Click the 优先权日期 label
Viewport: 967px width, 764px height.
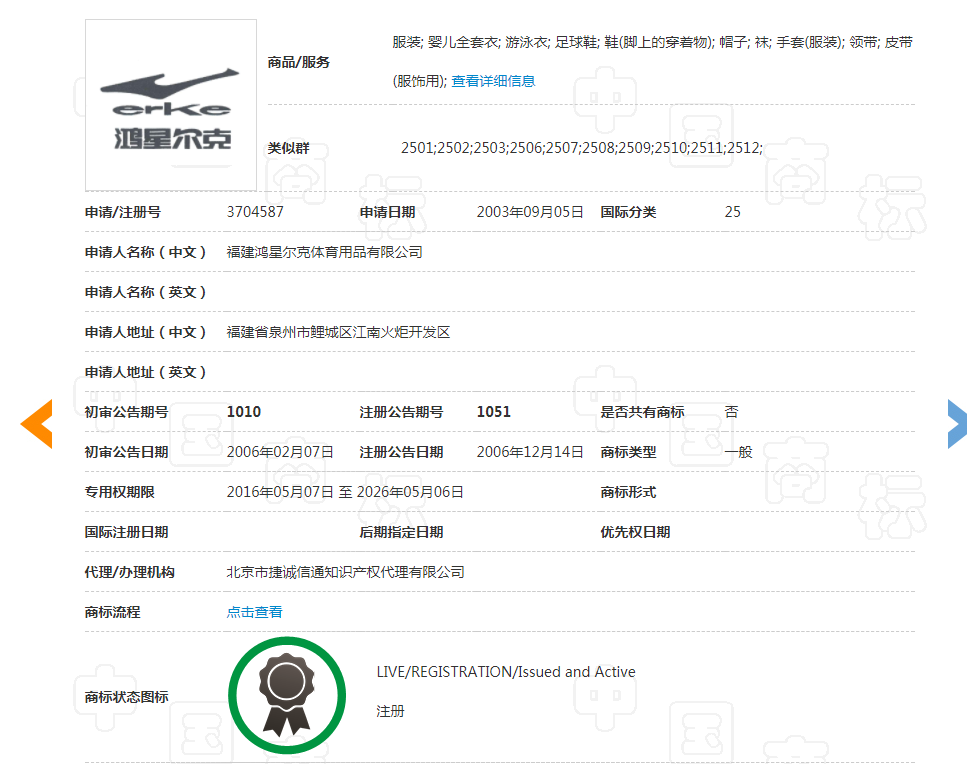(635, 532)
